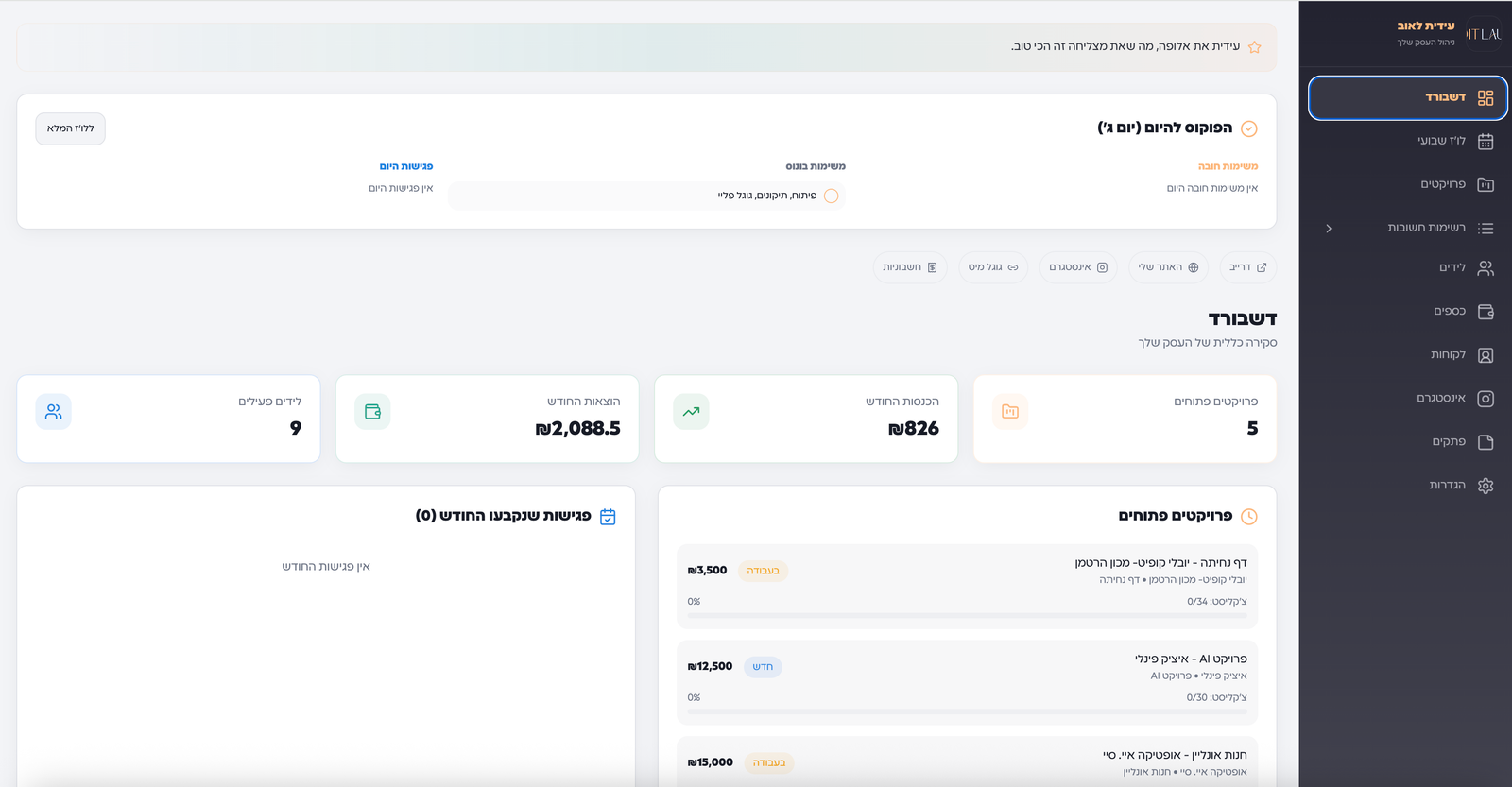This screenshot has height=787, width=1512.
Task: Click the star icon in the top banner
Action: [x=1254, y=47]
